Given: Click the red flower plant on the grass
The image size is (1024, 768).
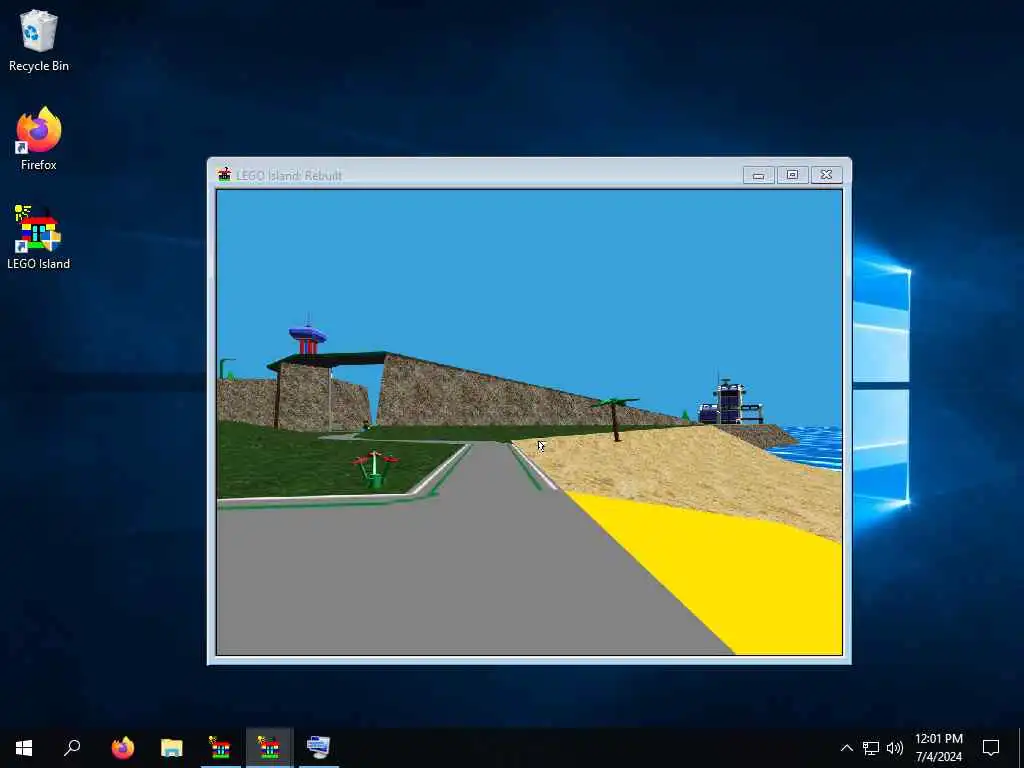Looking at the screenshot, I should [x=374, y=469].
